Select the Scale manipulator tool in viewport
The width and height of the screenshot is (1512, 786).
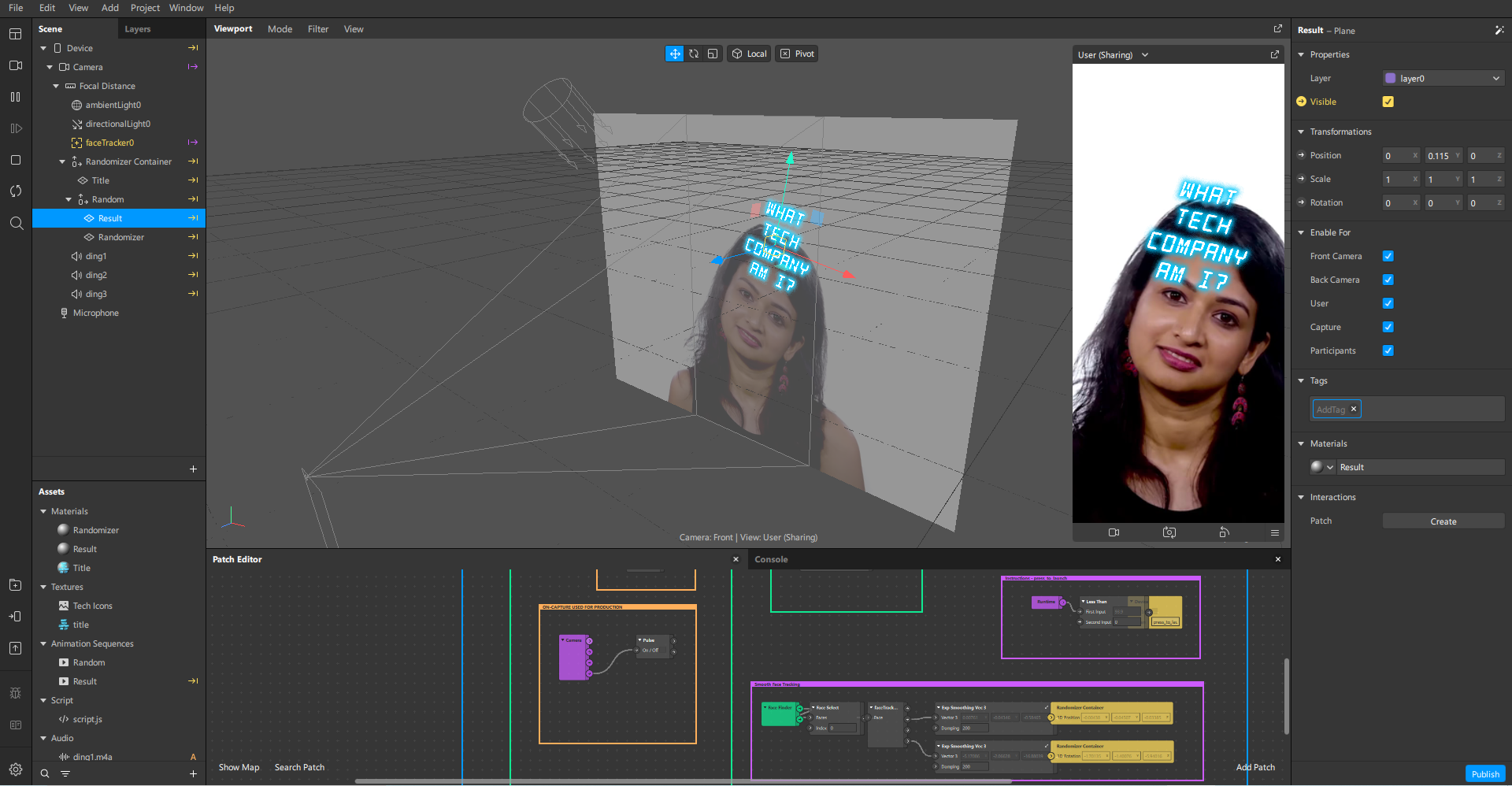coord(713,54)
